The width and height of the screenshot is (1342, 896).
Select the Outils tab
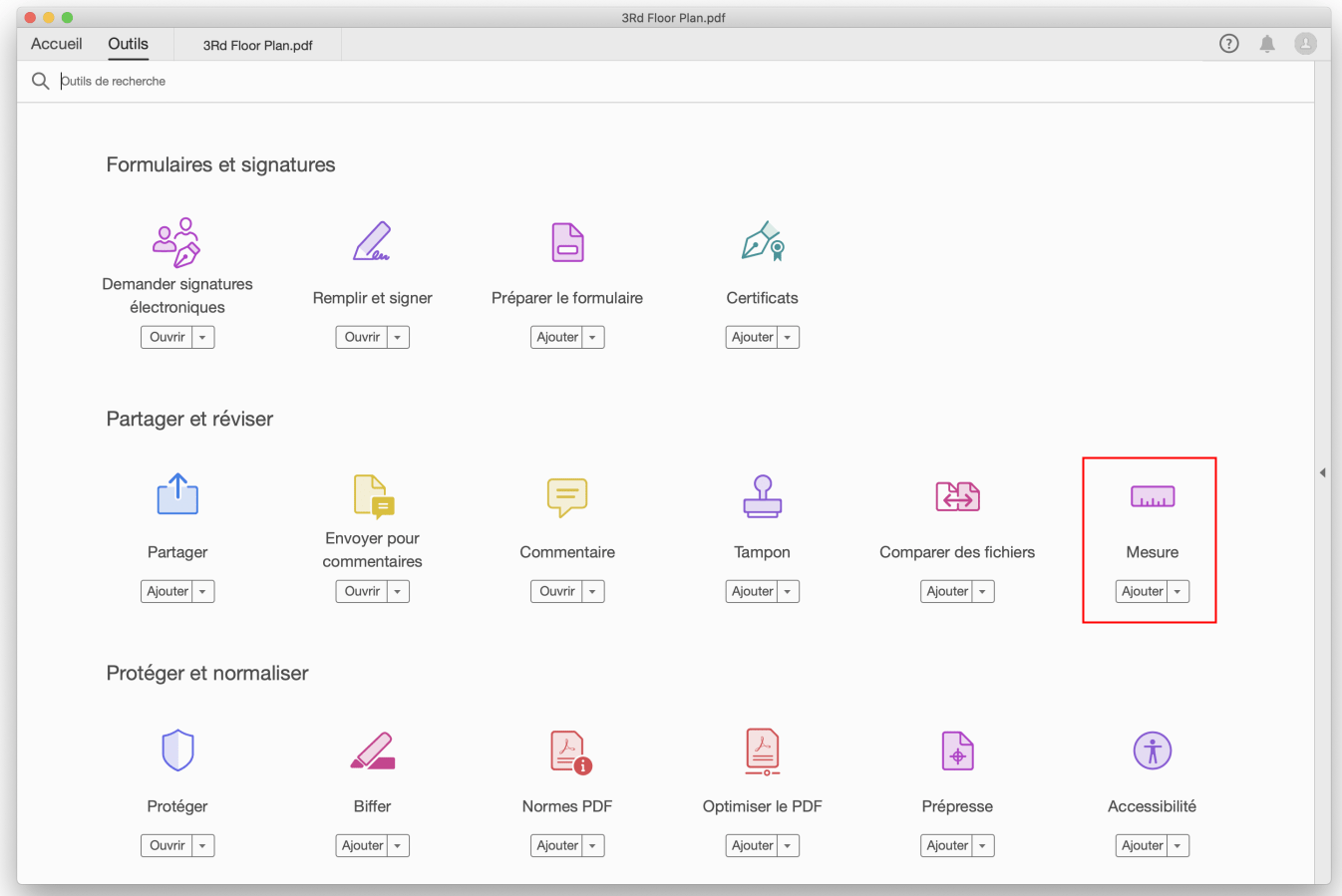pos(128,44)
